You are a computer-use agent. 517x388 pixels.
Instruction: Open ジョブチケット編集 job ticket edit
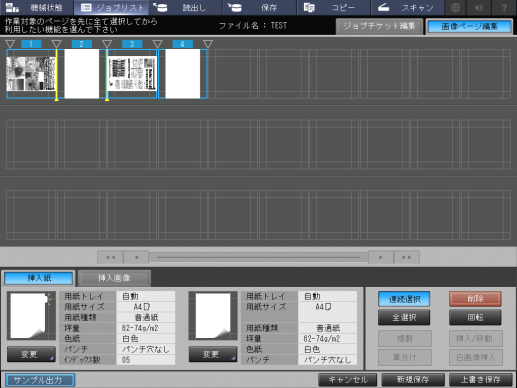point(379,26)
